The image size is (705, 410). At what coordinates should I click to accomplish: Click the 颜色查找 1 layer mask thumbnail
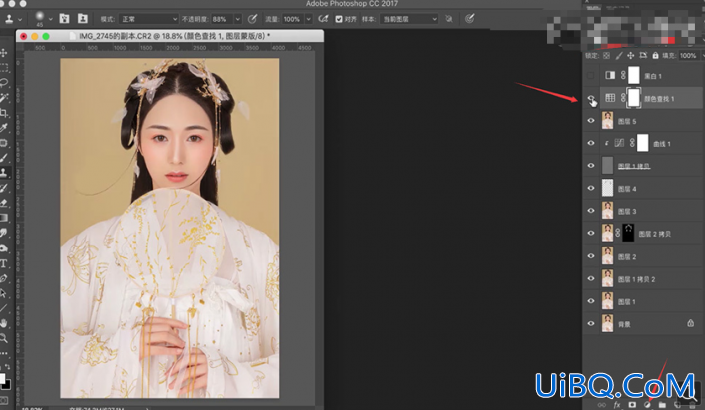tap(634, 98)
